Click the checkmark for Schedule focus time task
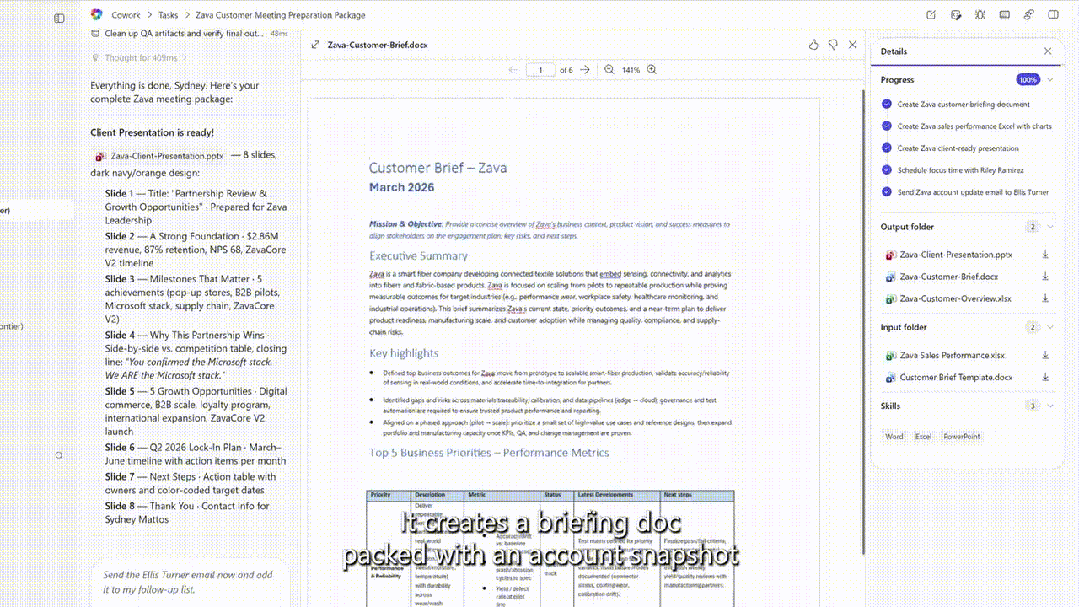The height and width of the screenshot is (607, 1079). (887, 170)
